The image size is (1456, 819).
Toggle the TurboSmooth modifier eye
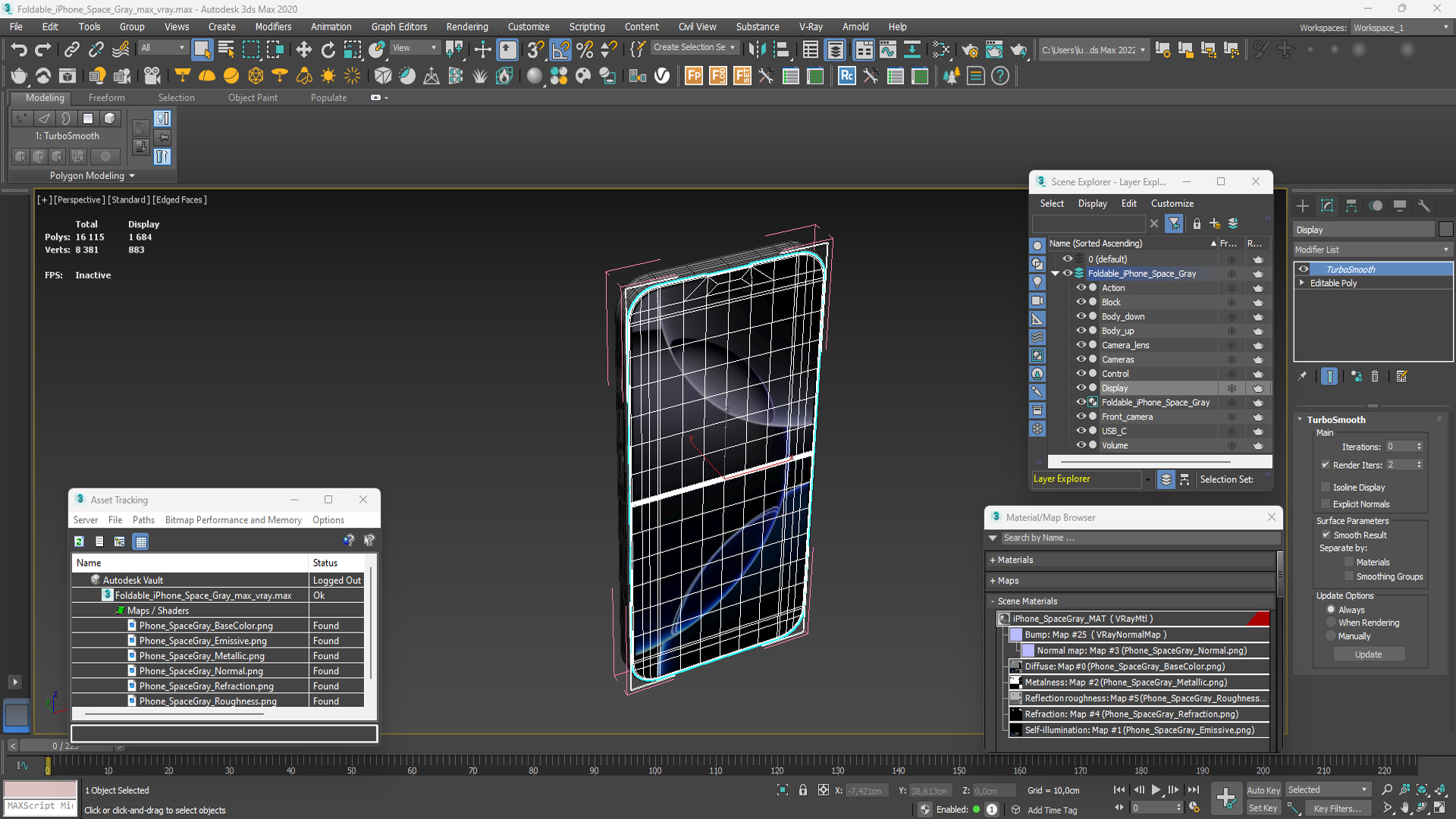1304,269
